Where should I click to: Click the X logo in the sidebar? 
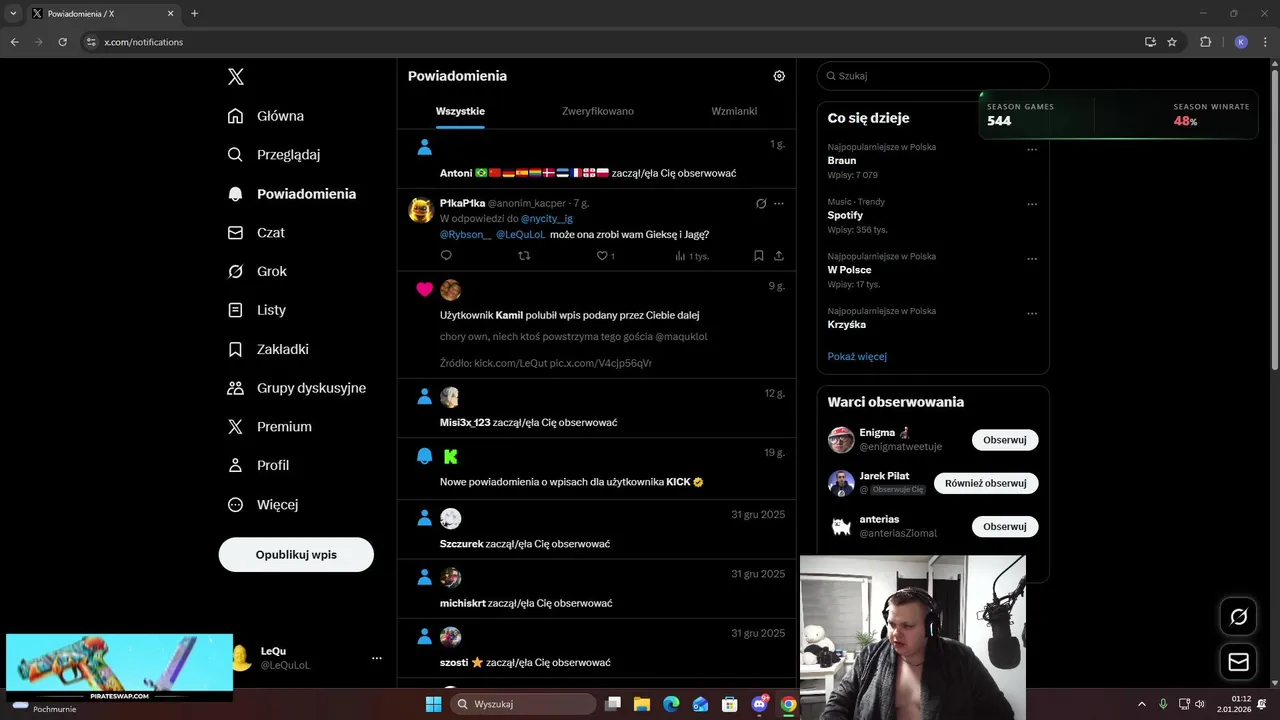[236, 77]
